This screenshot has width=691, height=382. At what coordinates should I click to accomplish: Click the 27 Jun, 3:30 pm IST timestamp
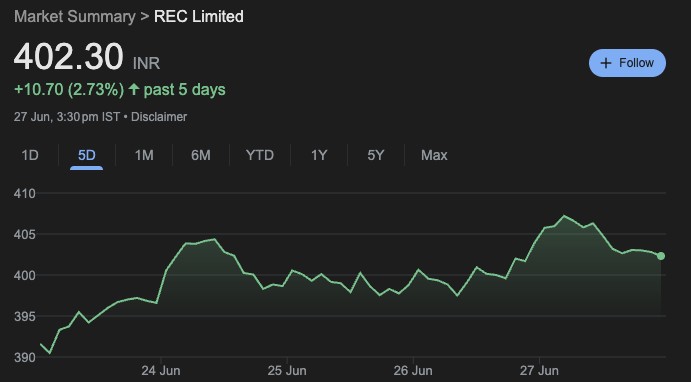coord(67,117)
